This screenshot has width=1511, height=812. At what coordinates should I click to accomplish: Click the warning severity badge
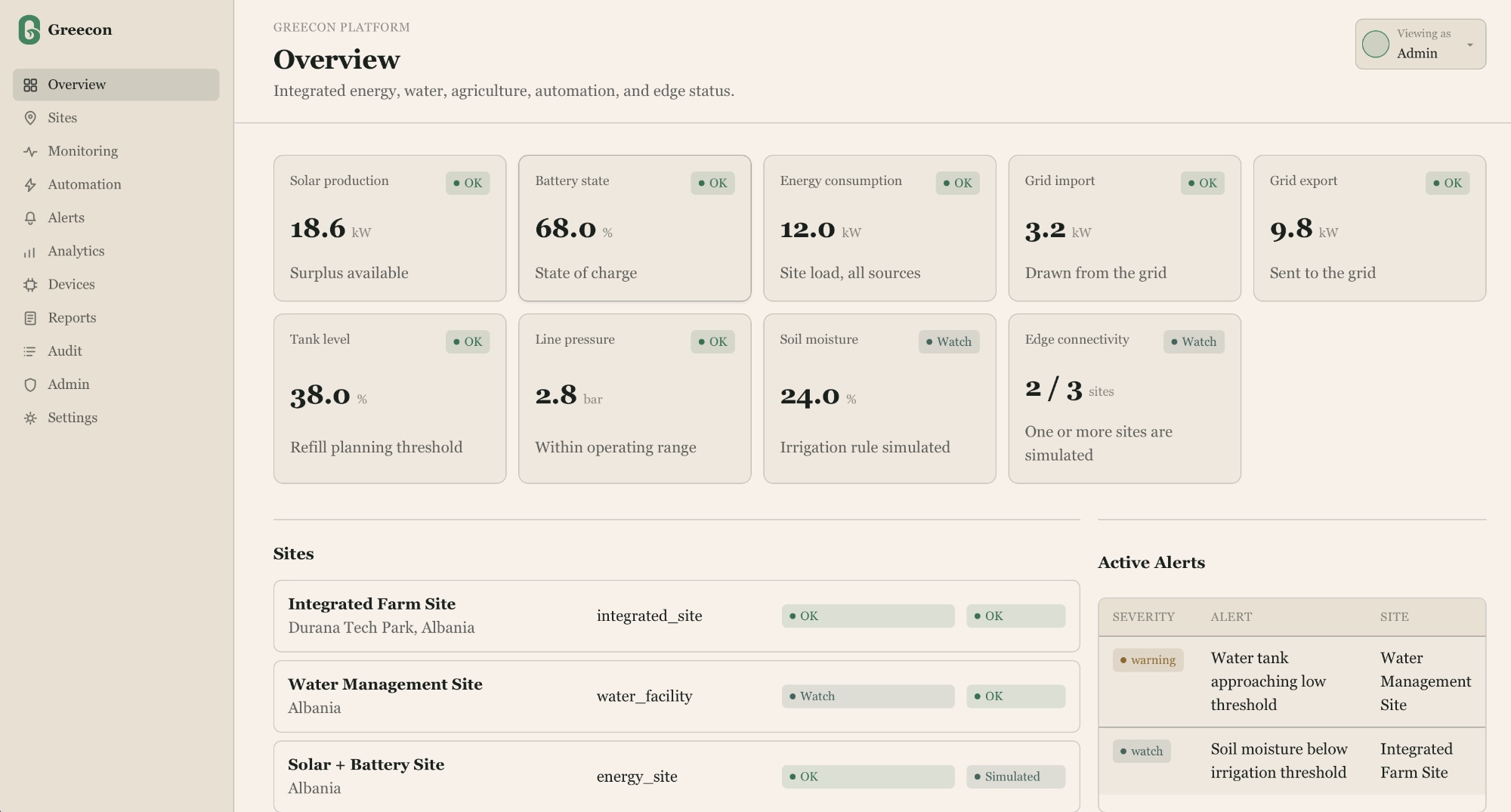[x=1148, y=659]
